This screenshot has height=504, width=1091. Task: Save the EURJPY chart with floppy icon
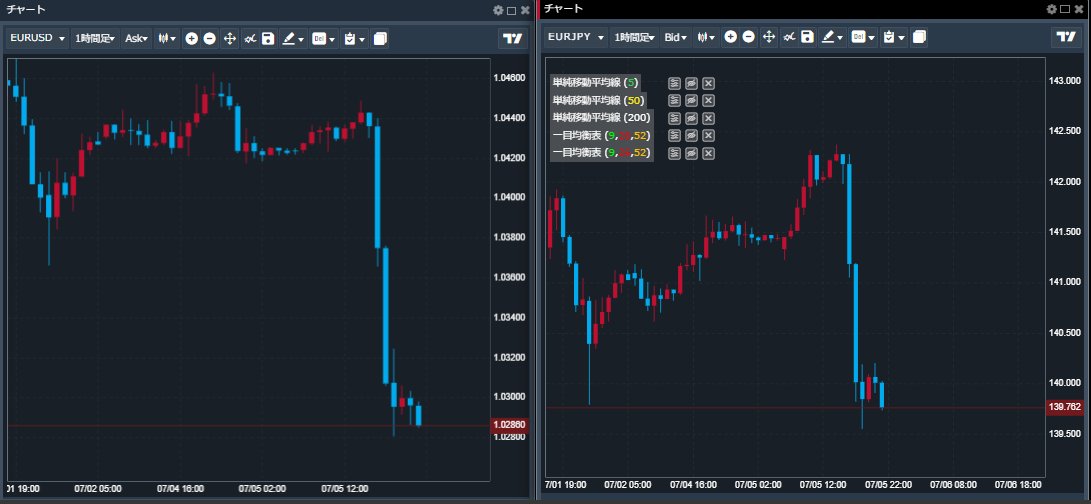(806, 38)
